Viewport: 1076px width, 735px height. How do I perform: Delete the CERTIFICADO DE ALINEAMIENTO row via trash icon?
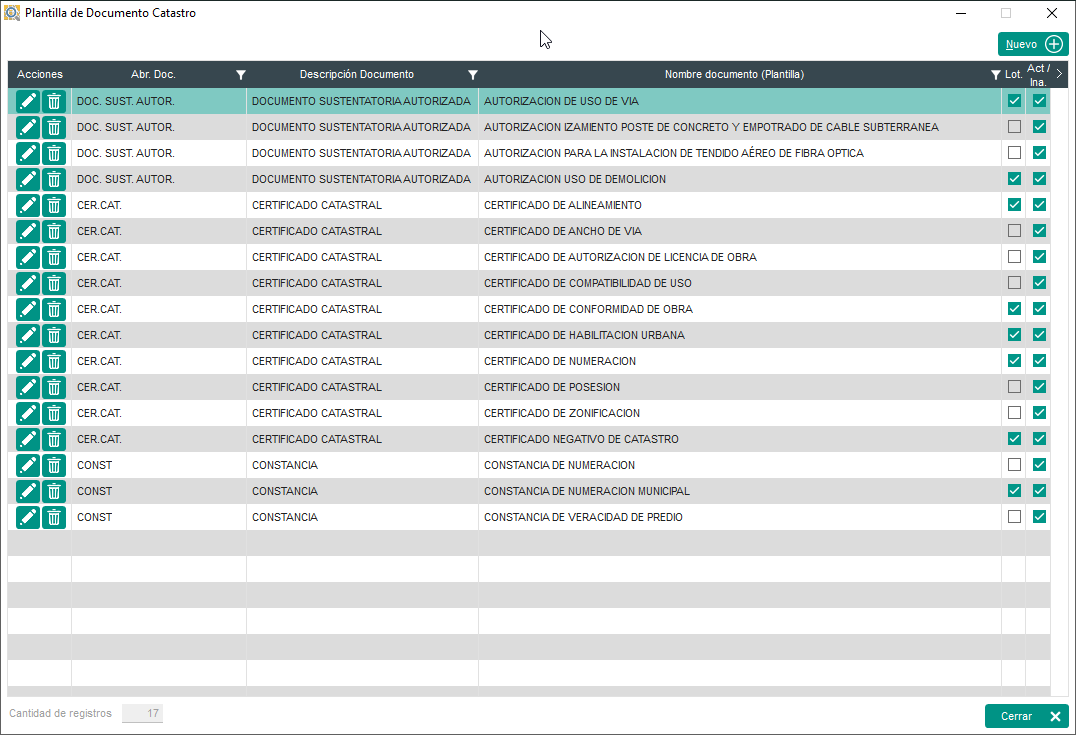[x=54, y=205]
